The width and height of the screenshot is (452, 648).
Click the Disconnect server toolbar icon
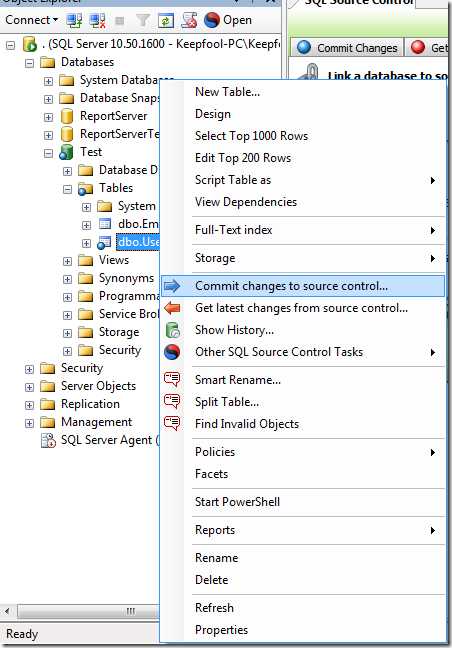[98, 20]
